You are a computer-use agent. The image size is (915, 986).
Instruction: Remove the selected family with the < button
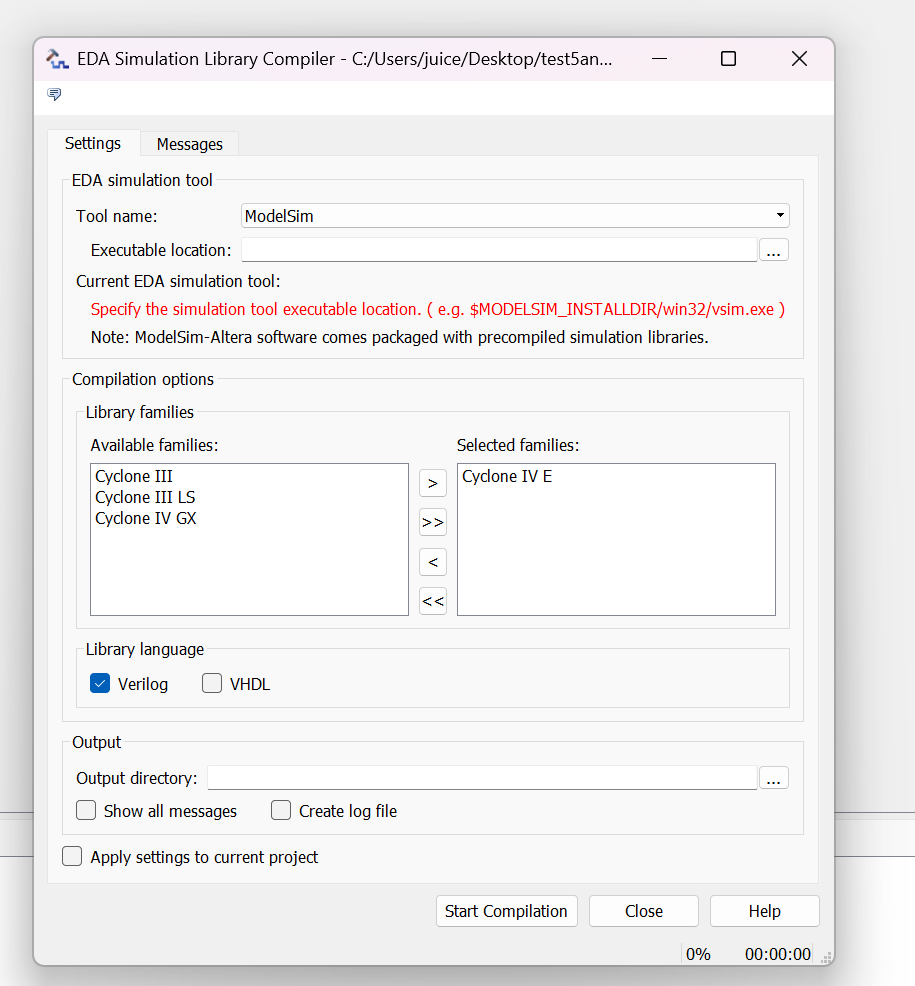coord(433,562)
